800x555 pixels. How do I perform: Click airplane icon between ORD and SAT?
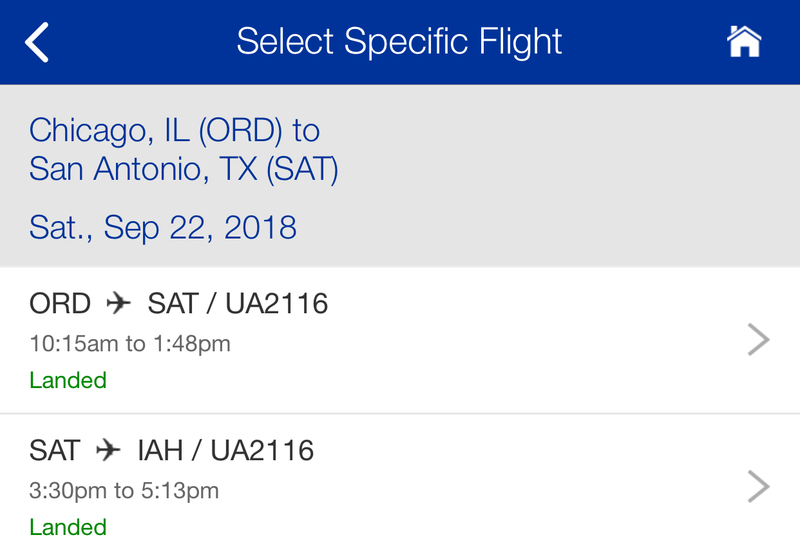pyautogui.click(x=118, y=303)
